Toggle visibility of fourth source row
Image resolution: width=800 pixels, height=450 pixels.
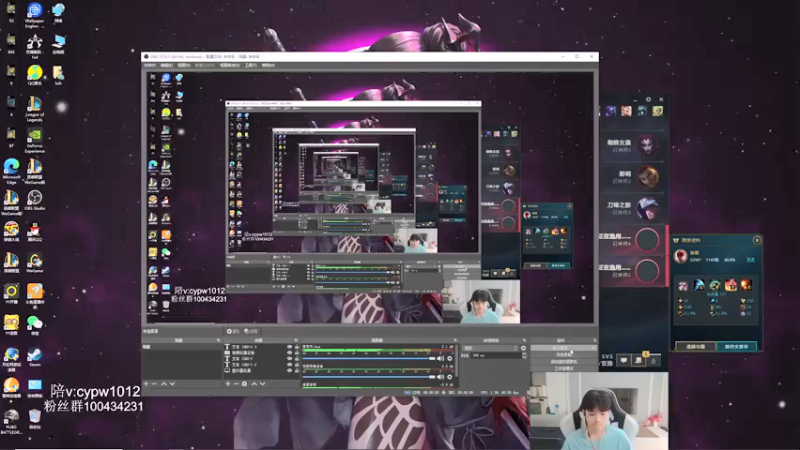(289, 364)
